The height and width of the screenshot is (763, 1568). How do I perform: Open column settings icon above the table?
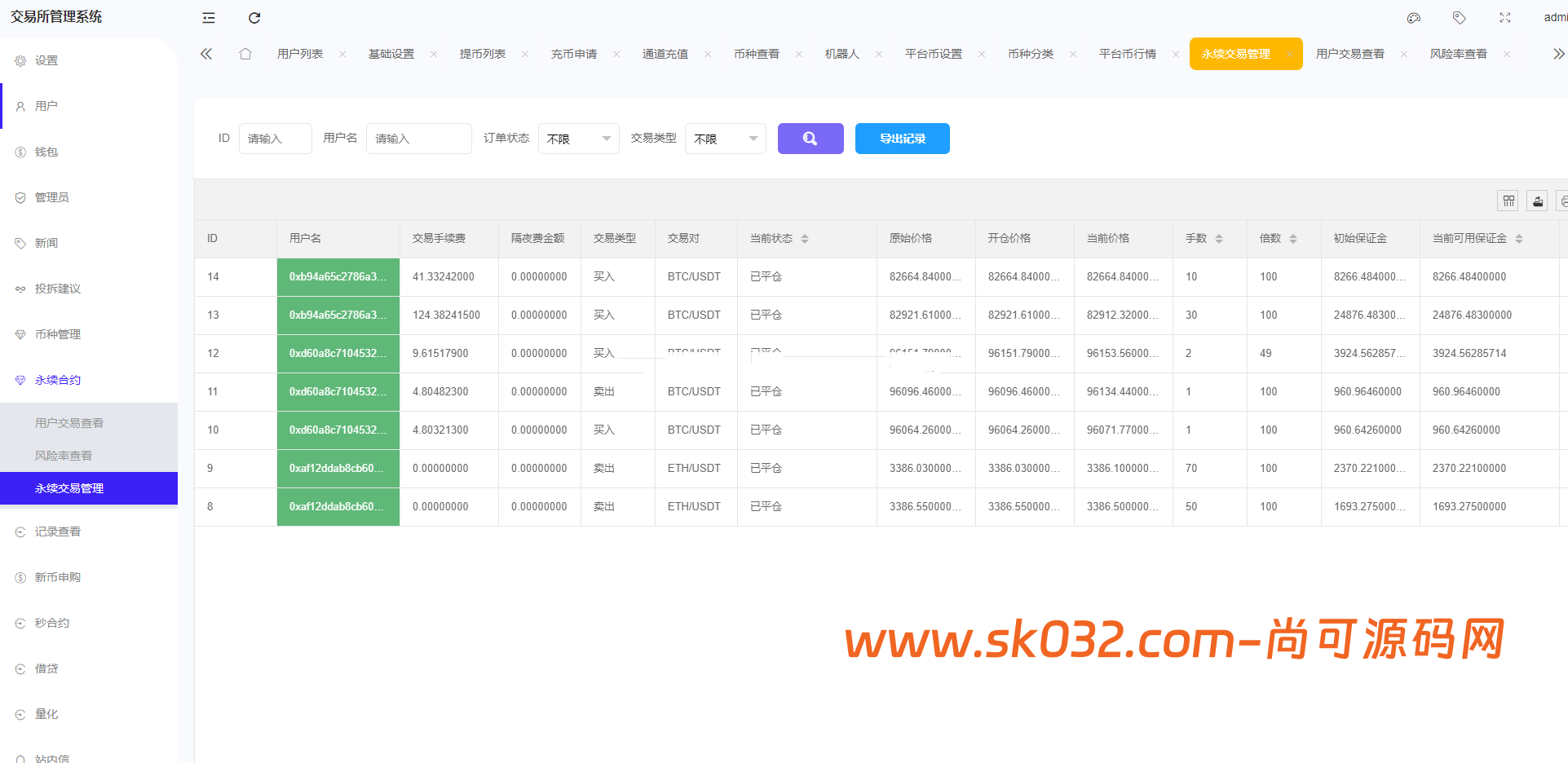coord(1508,201)
